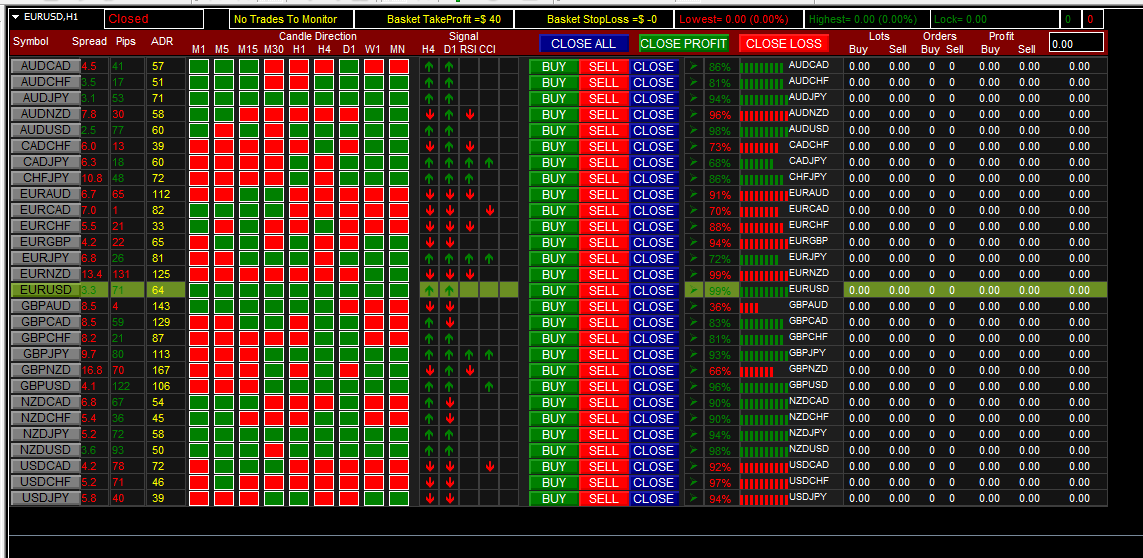This screenshot has width=1143, height=558.
Task: Select the highlighted EURUSD symbol button
Action: pos(45,290)
